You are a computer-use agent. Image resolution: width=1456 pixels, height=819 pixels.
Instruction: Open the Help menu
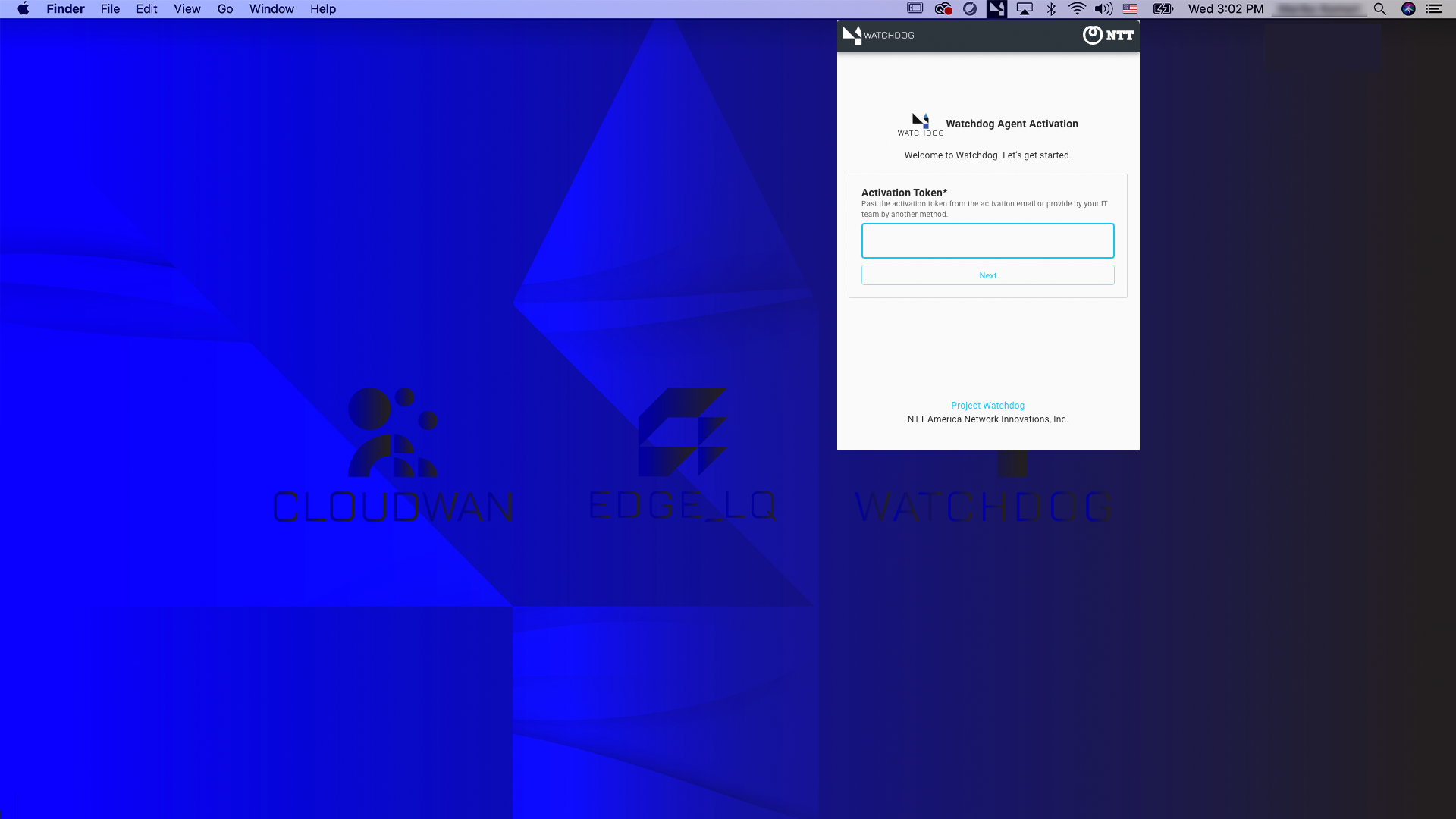(323, 9)
